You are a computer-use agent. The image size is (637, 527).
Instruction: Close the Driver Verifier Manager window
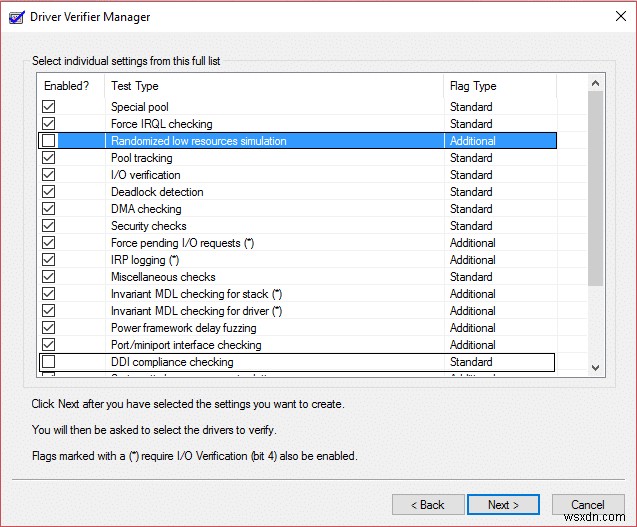pos(621,16)
